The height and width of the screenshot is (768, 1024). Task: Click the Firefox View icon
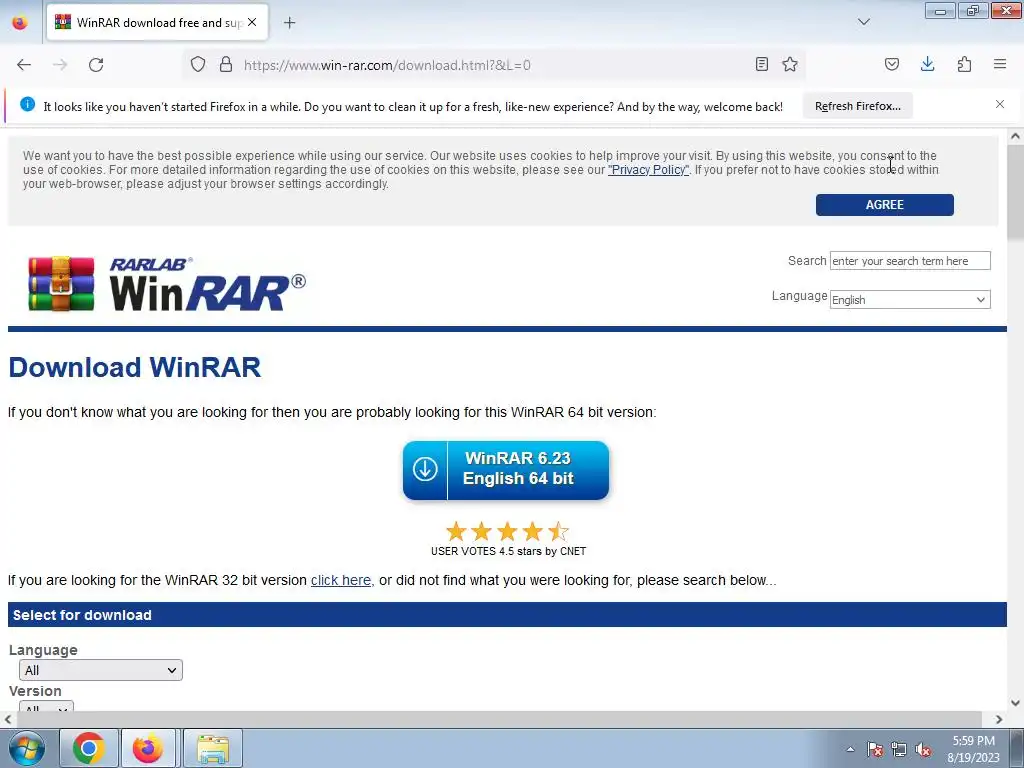tap(20, 22)
